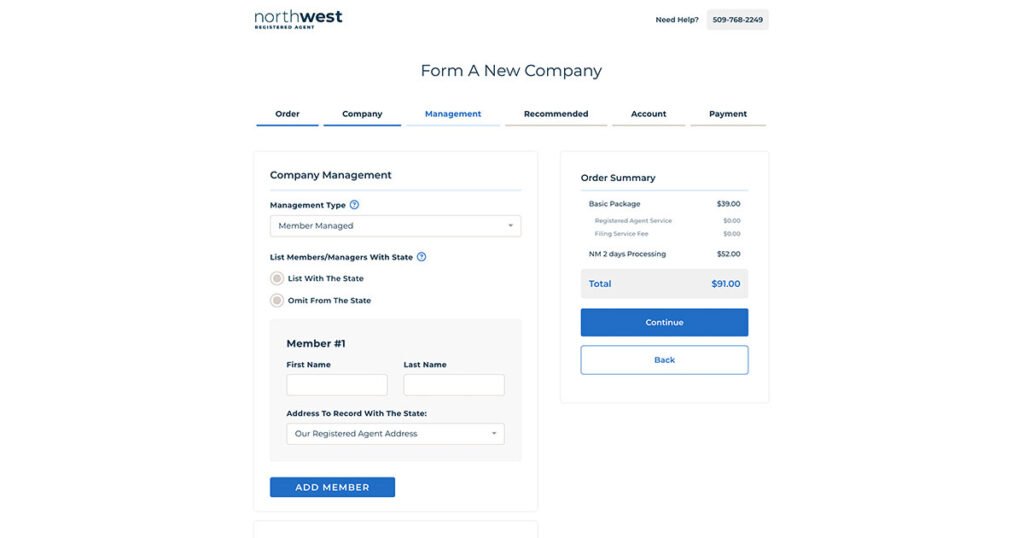The height and width of the screenshot is (538, 1024).
Task: Click the Back button
Action: (x=664, y=360)
